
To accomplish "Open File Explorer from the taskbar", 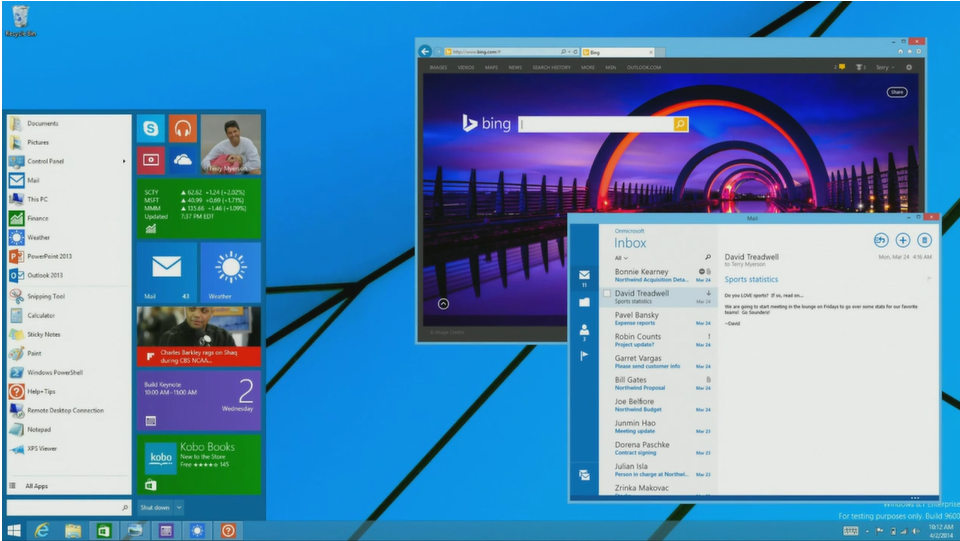I will coord(73,531).
